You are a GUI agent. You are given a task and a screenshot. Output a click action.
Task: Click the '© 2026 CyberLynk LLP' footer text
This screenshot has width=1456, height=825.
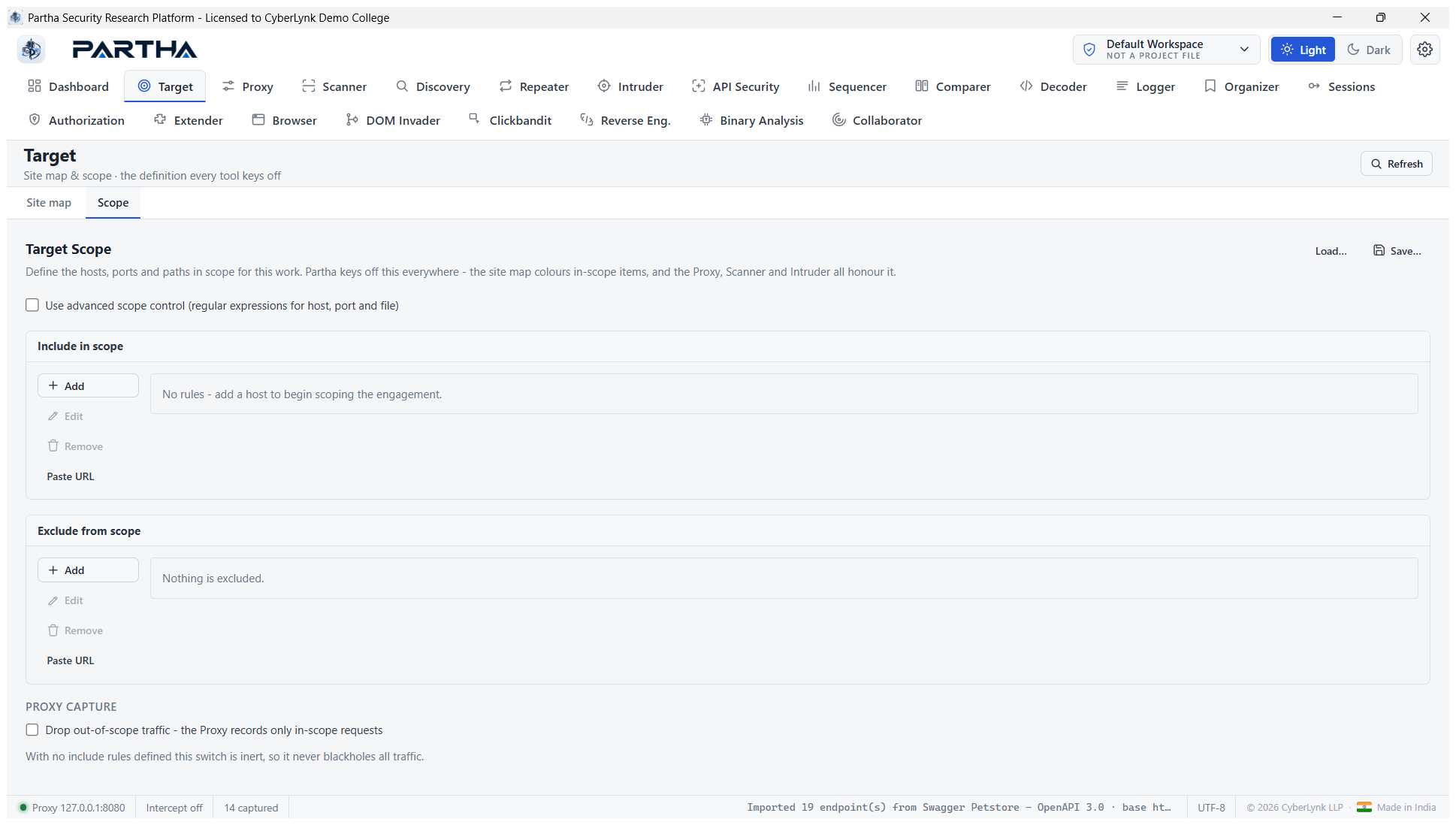click(1294, 808)
